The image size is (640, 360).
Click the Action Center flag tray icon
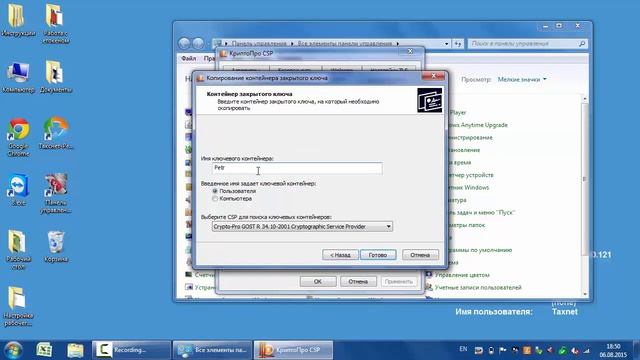[x=503, y=350]
